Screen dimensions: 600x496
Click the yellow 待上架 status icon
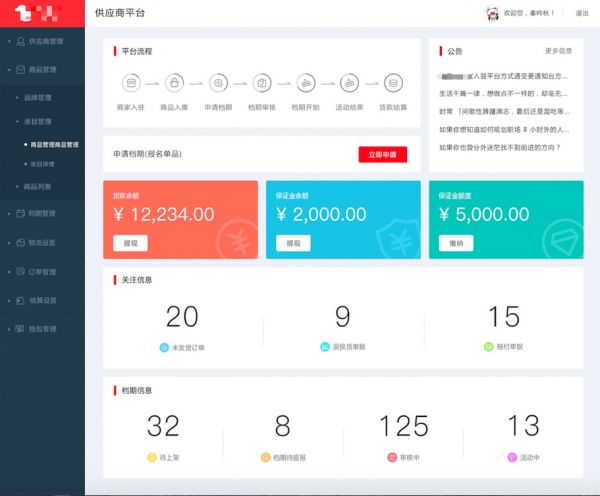pos(149,457)
